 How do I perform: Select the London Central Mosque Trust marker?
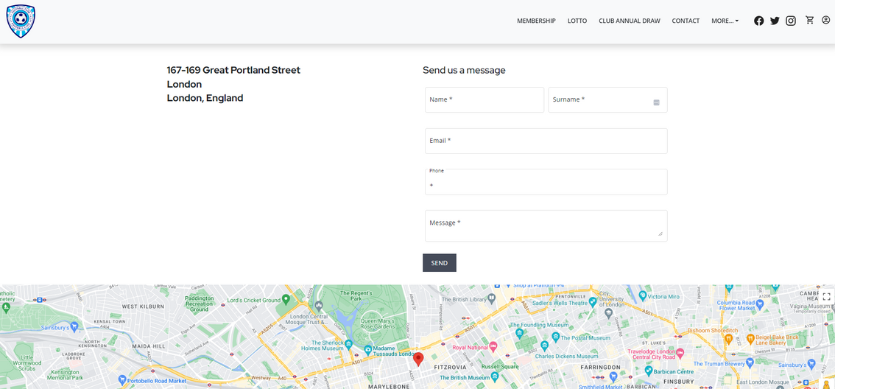318,306
